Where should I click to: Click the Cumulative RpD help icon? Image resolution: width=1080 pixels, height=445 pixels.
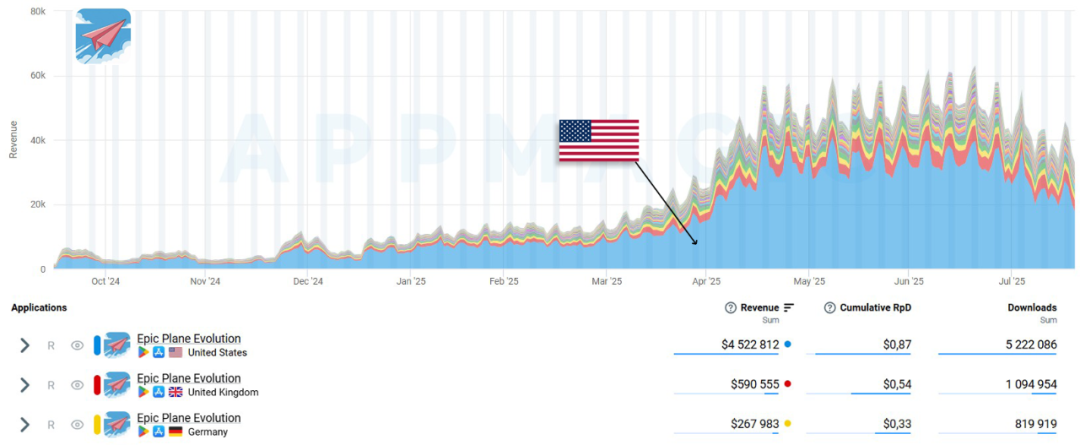click(x=829, y=308)
